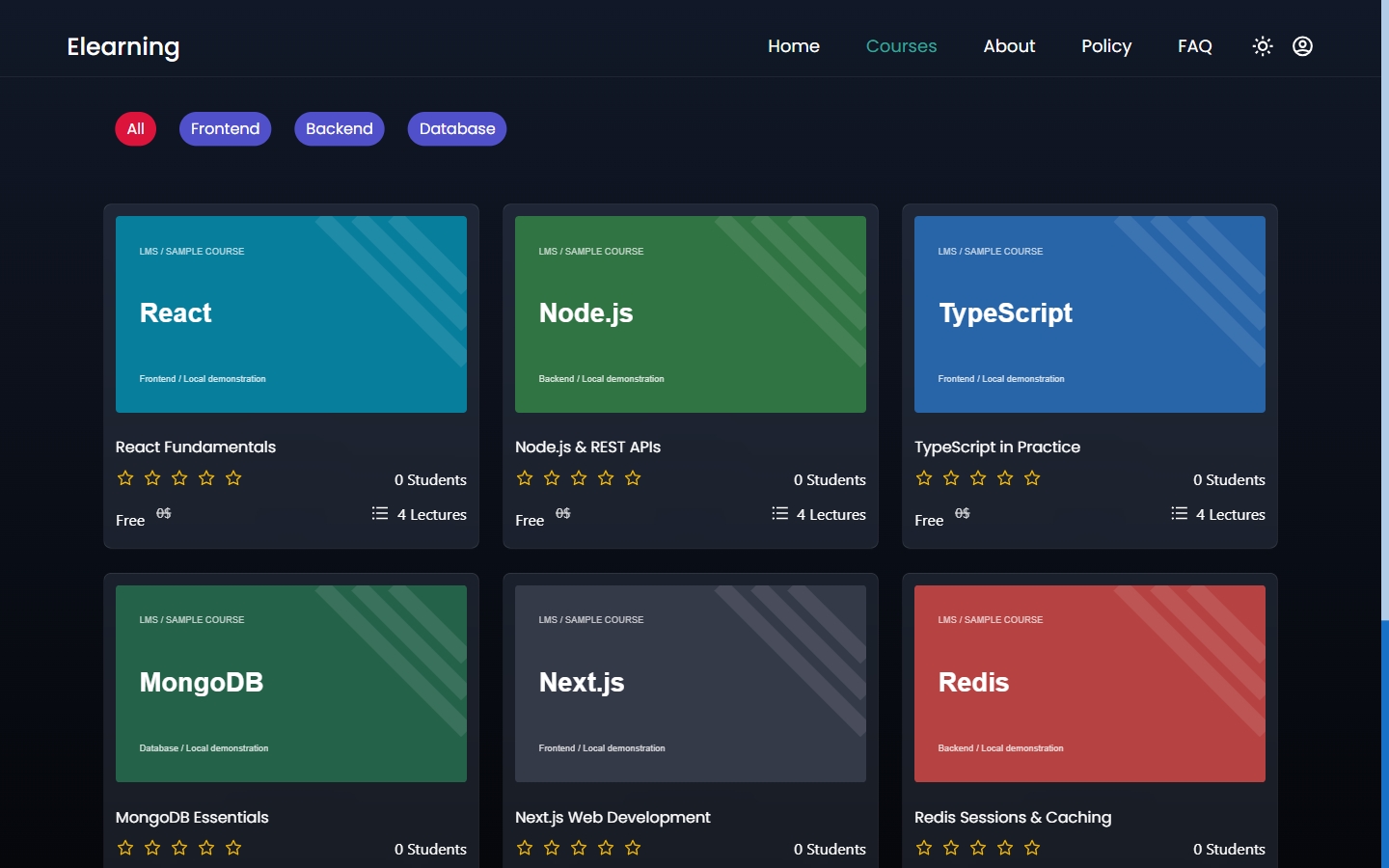
Task: Select the All category filter
Action: tap(136, 129)
